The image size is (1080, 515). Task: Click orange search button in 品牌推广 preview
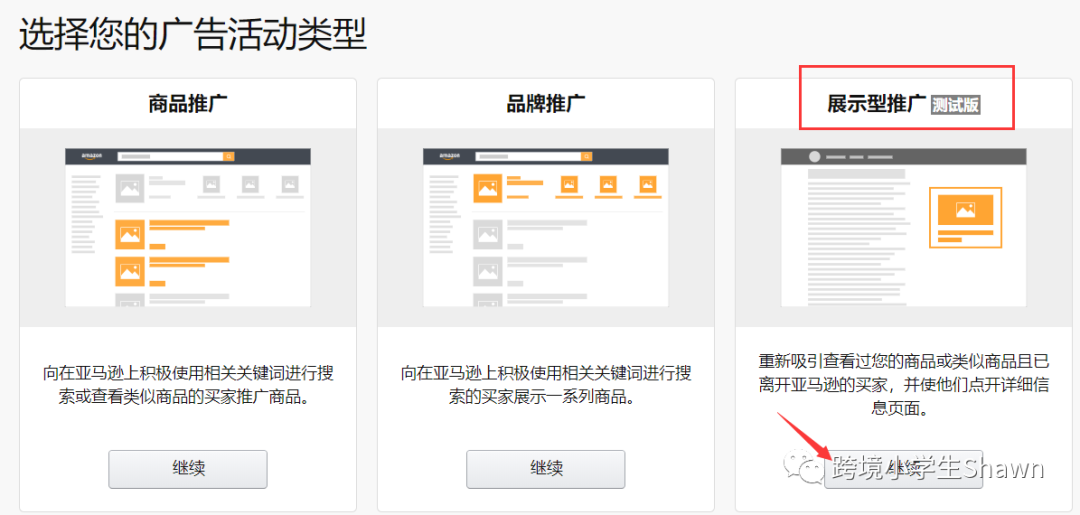tap(587, 157)
